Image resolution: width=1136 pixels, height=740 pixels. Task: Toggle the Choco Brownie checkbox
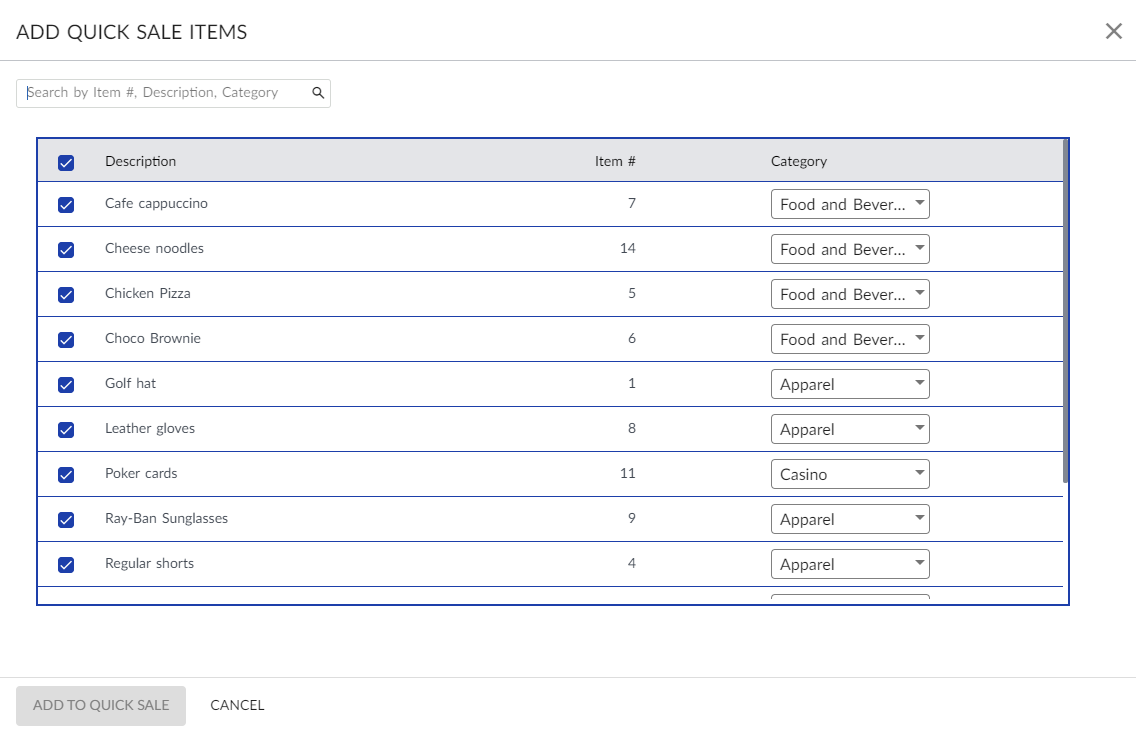tap(65, 339)
